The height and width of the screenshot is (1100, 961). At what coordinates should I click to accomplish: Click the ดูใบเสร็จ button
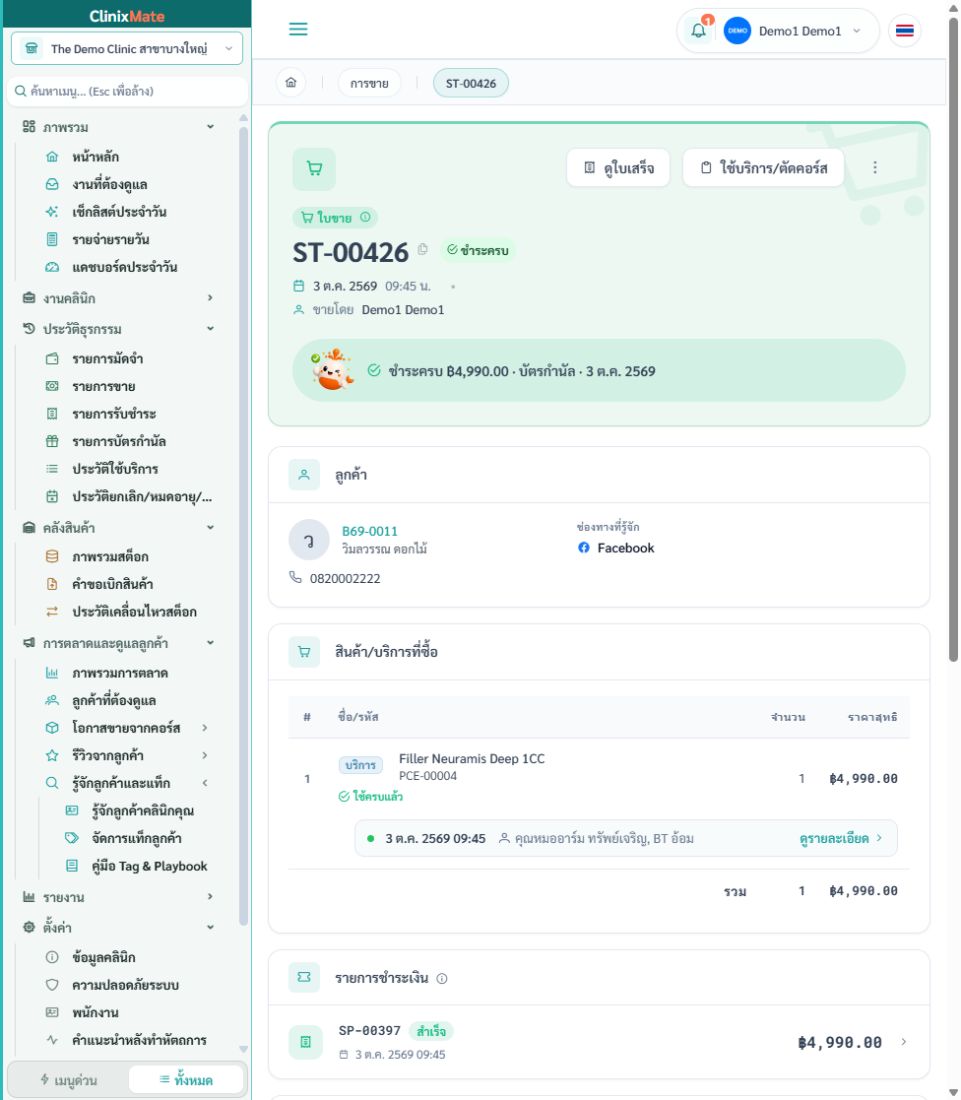tap(618, 168)
